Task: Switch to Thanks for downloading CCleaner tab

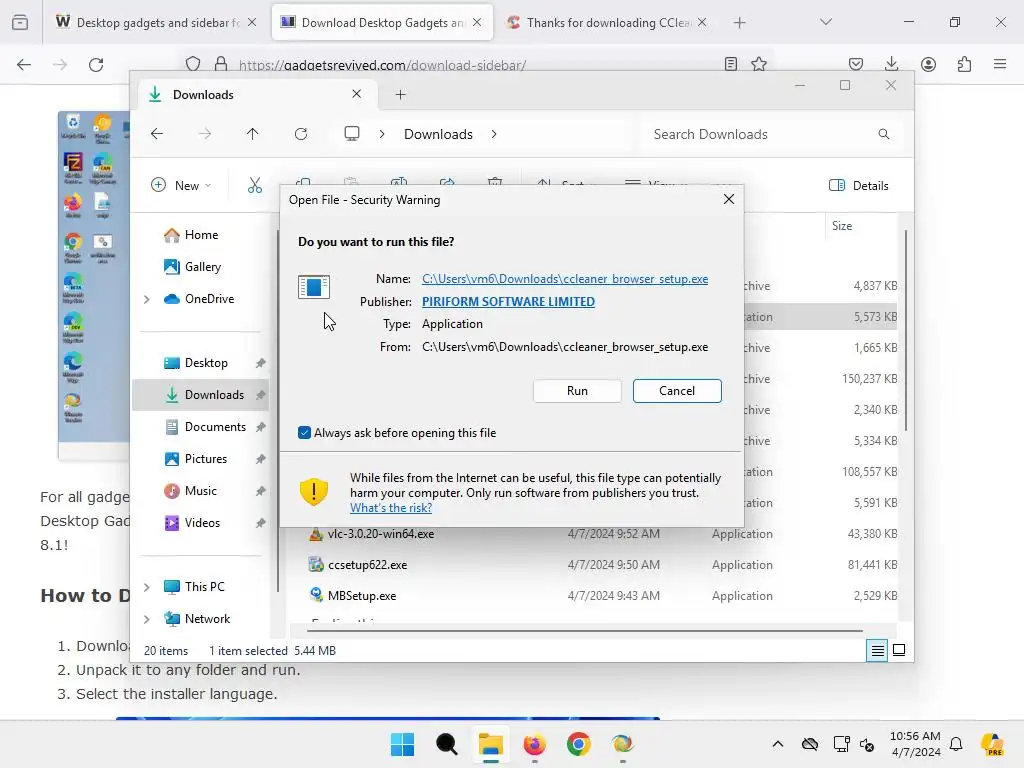Action: (607, 23)
